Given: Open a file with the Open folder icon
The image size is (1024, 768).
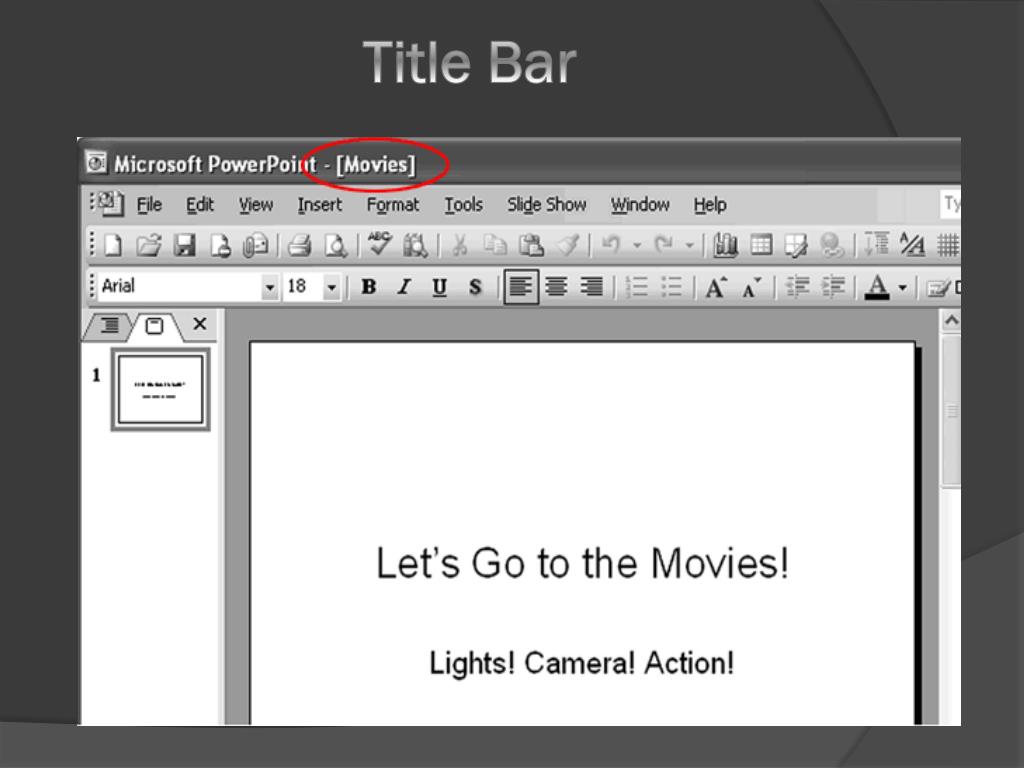Looking at the screenshot, I should [149, 246].
